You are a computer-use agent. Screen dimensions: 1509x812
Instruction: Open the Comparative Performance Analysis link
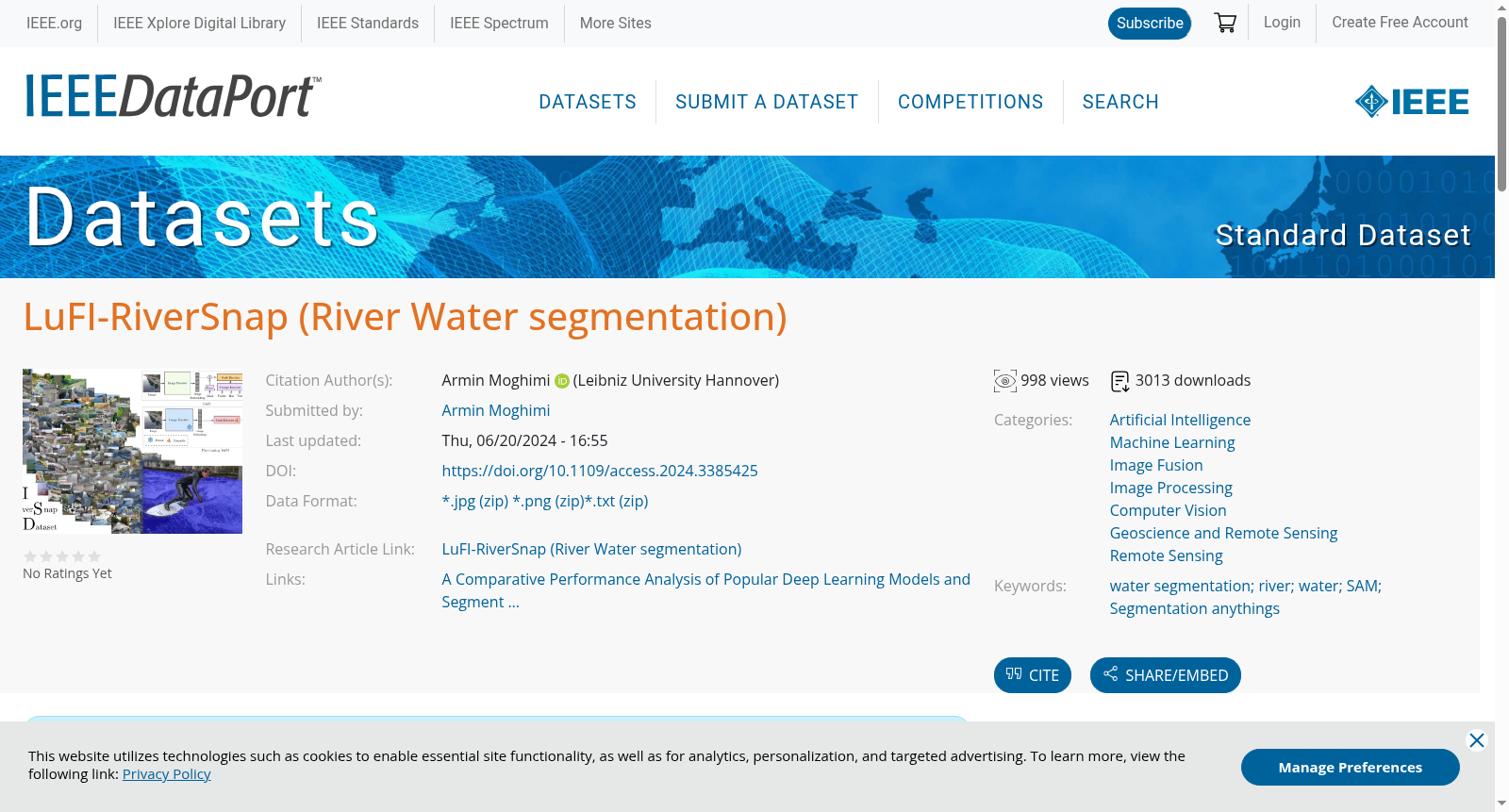coord(705,590)
